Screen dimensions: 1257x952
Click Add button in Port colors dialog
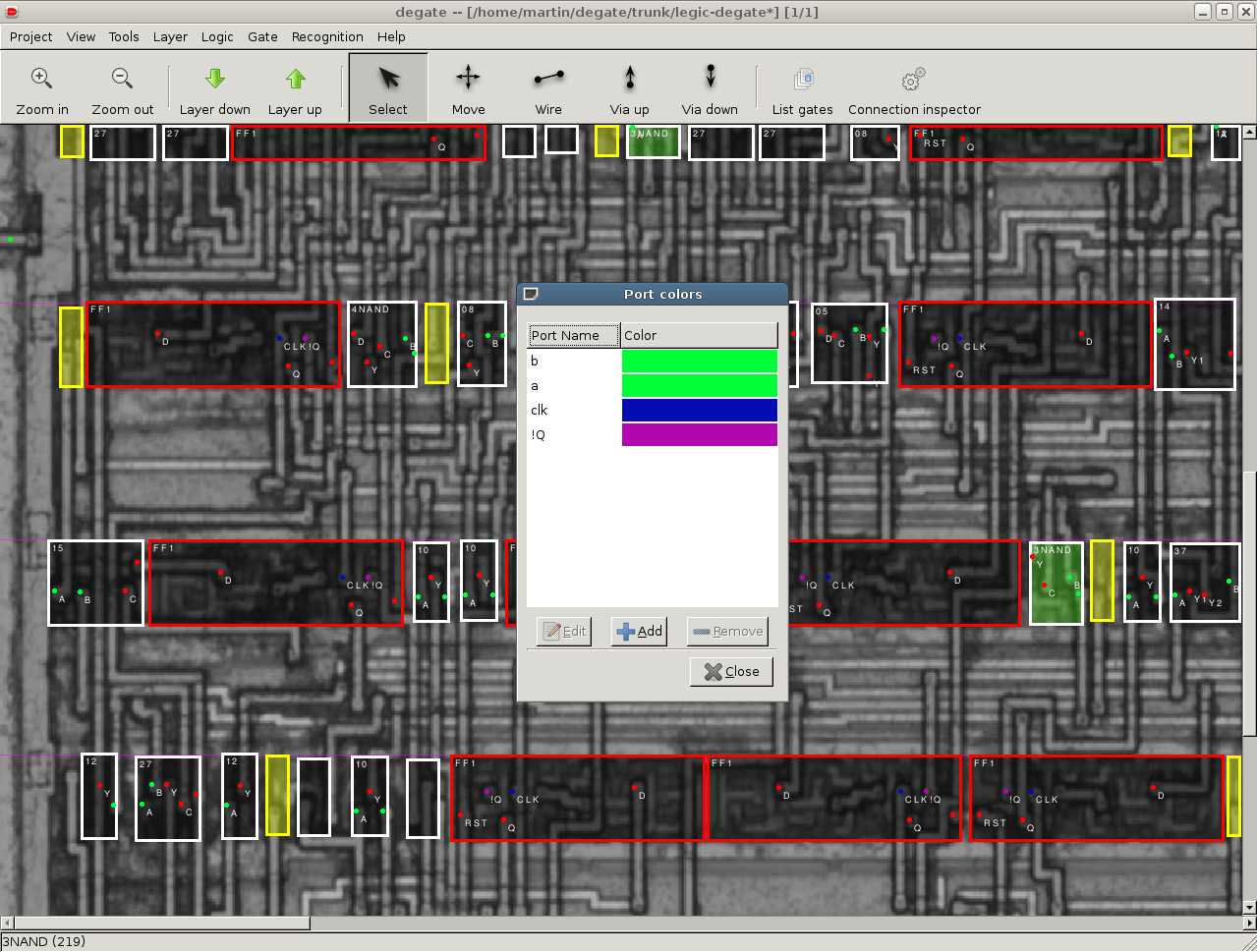tap(639, 632)
